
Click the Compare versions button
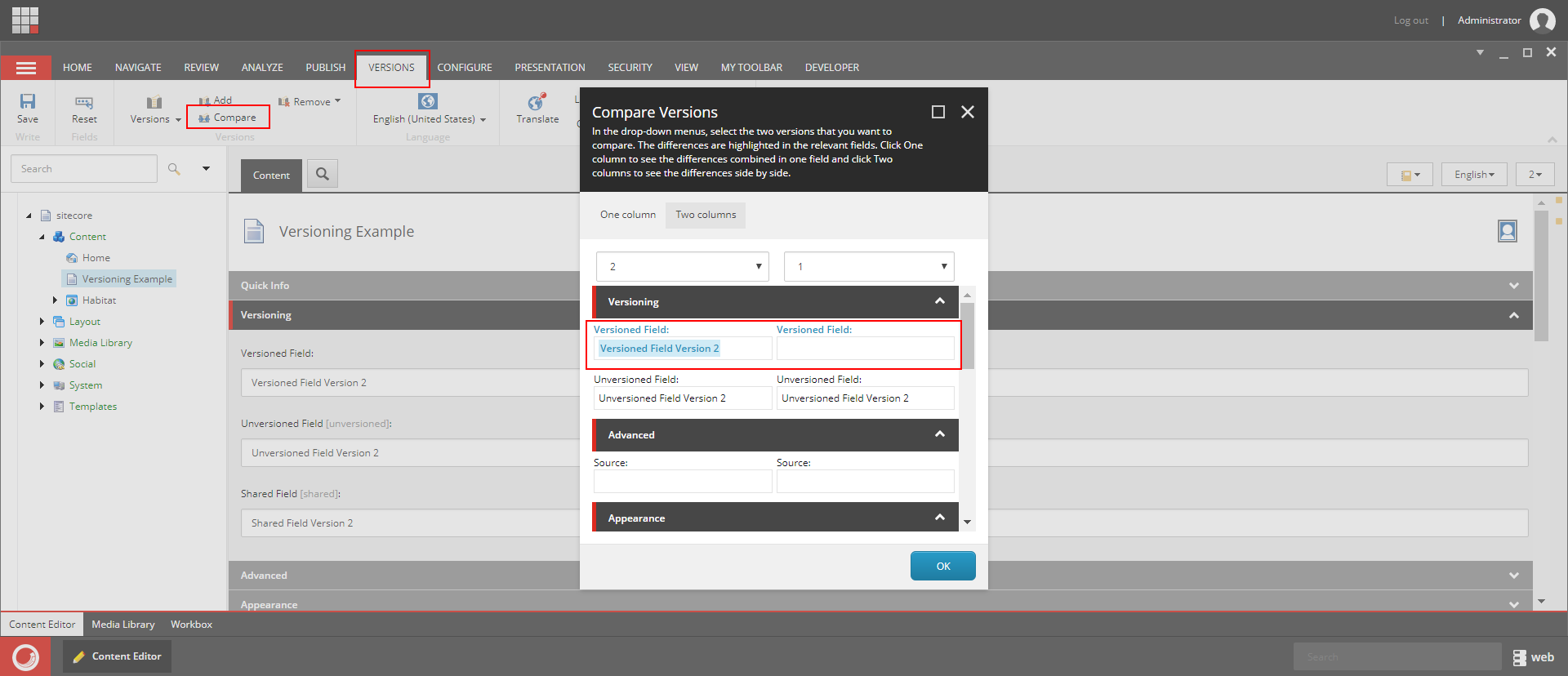(228, 118)
